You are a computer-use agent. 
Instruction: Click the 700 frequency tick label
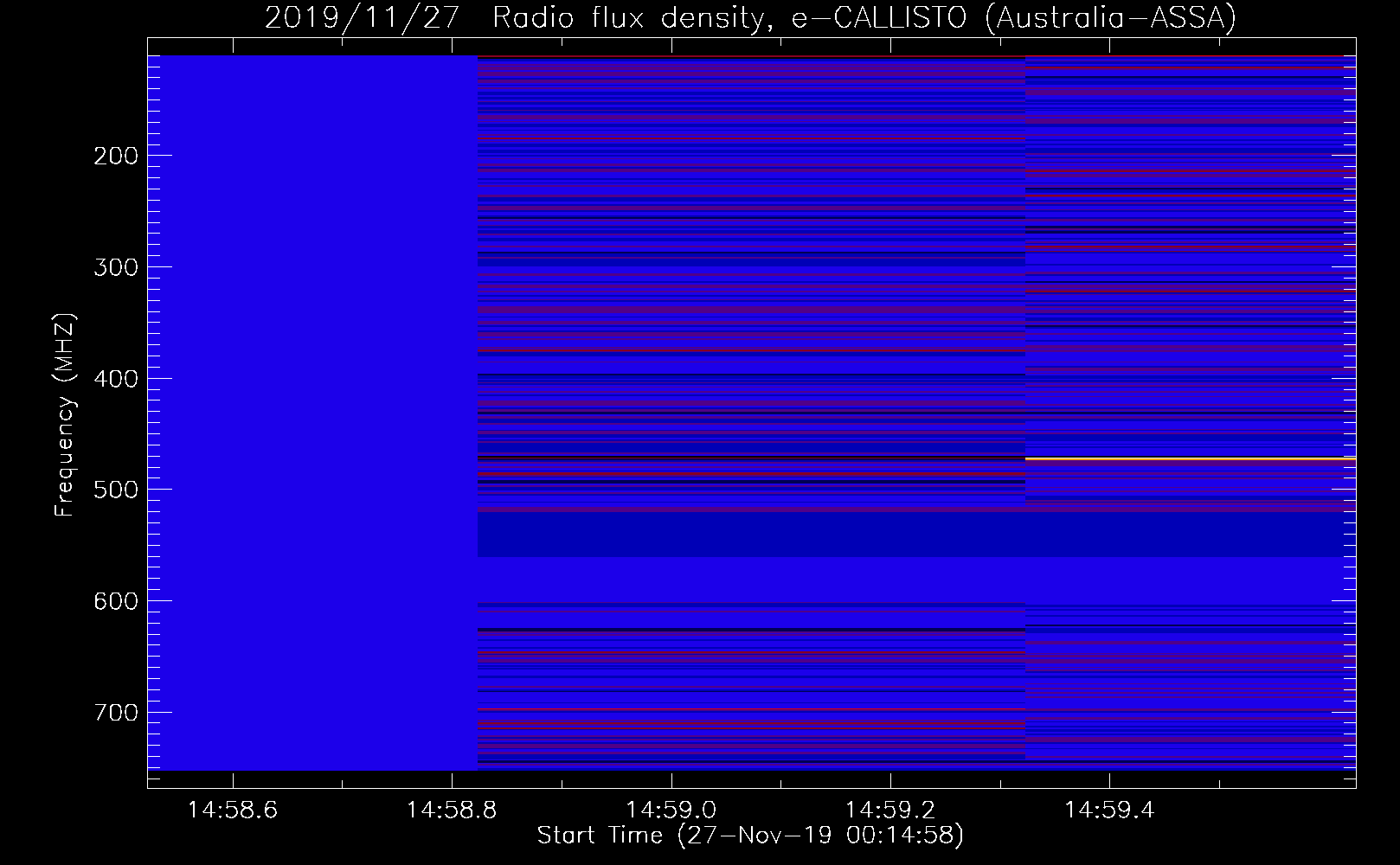[x=115, y=713]
